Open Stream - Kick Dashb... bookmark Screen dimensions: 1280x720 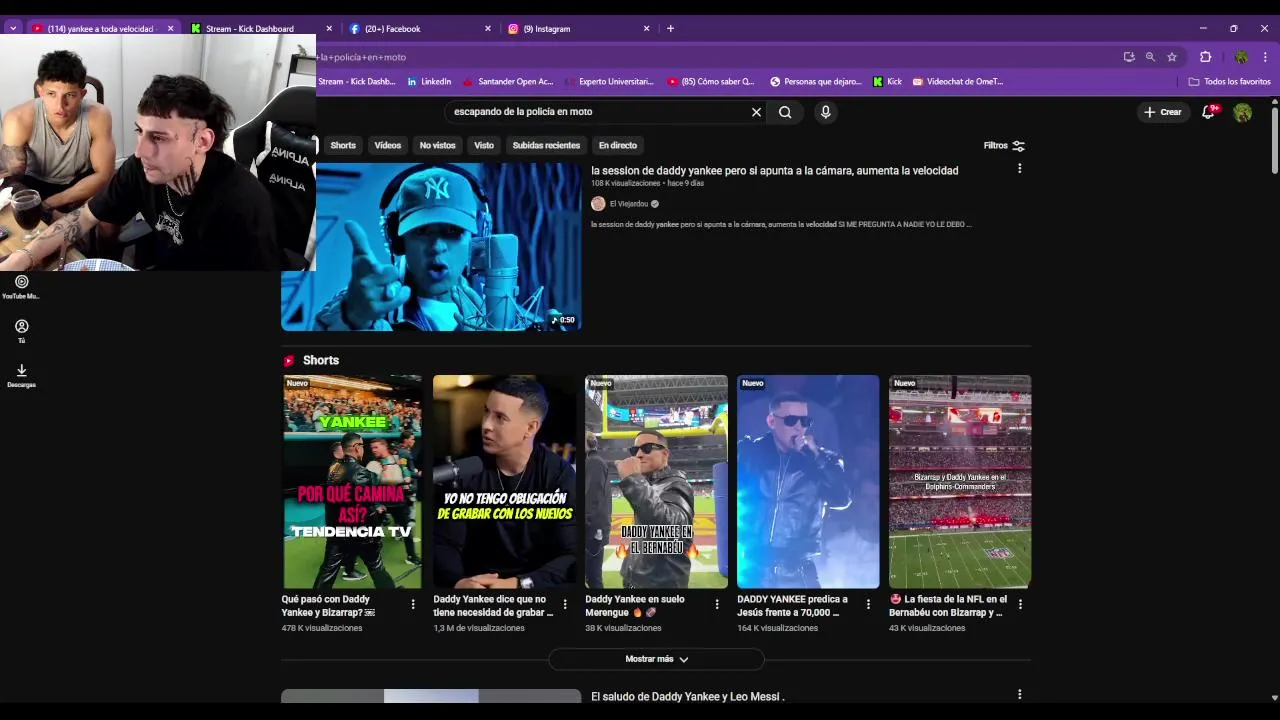357,82
